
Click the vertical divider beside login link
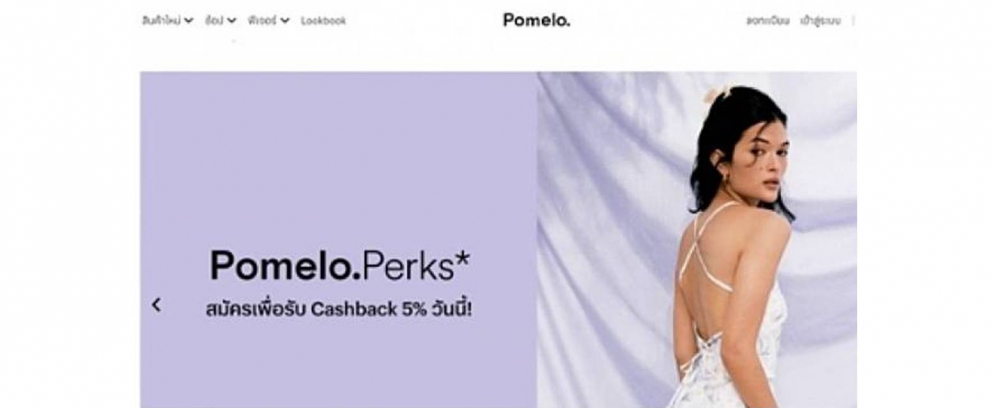click(x=853, y=21)
